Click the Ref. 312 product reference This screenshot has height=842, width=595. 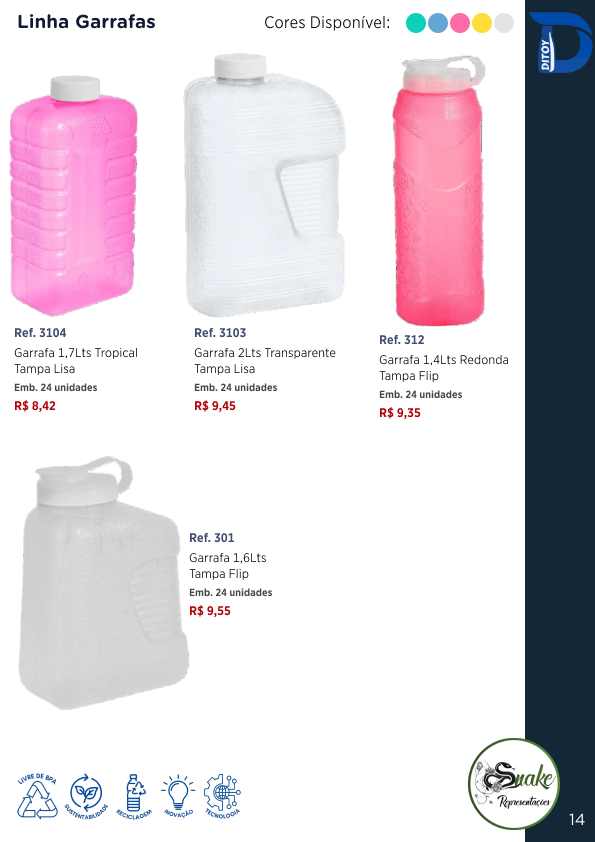point(402,340)
